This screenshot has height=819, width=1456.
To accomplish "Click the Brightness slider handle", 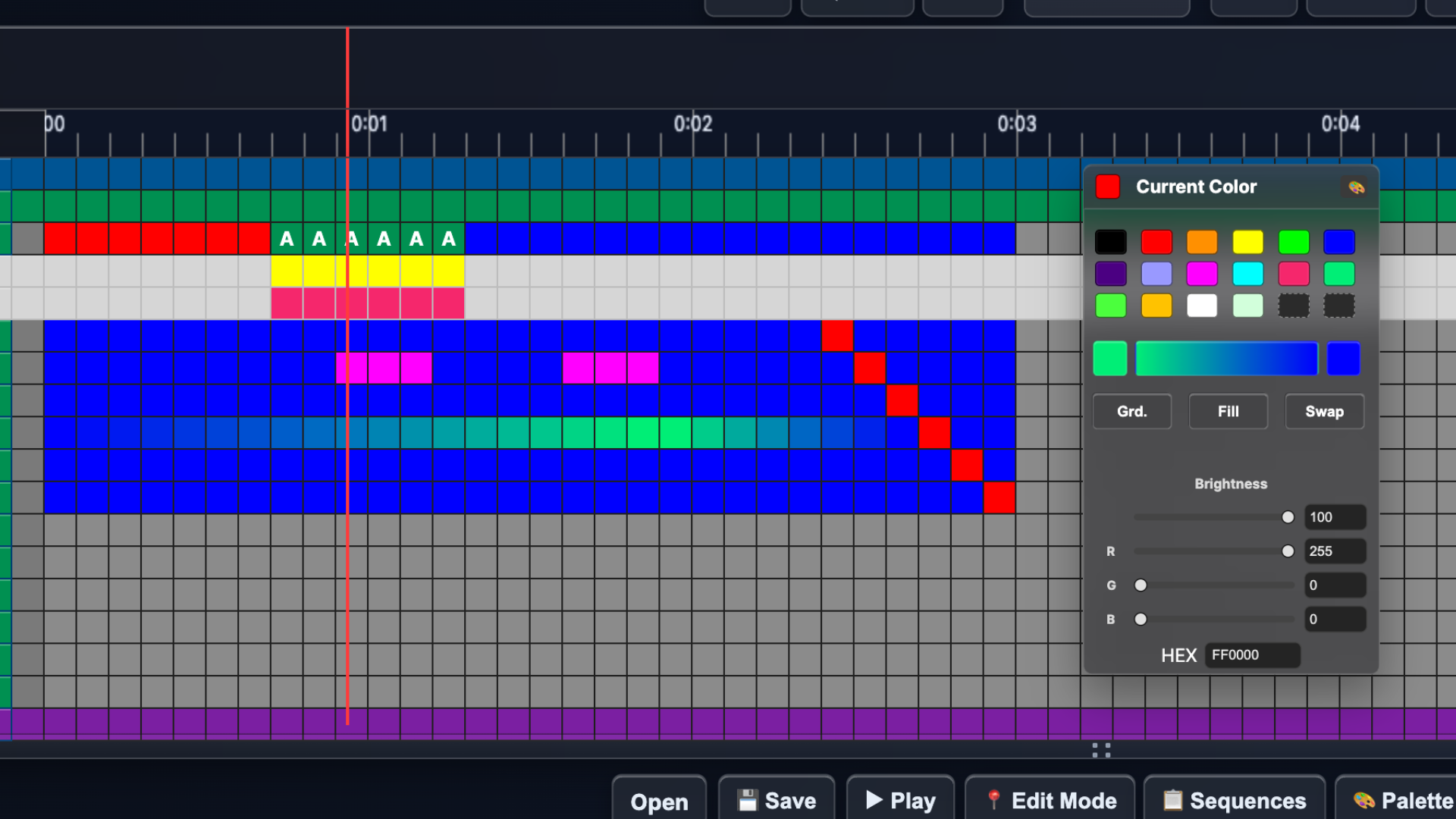I will (1288, 517).
